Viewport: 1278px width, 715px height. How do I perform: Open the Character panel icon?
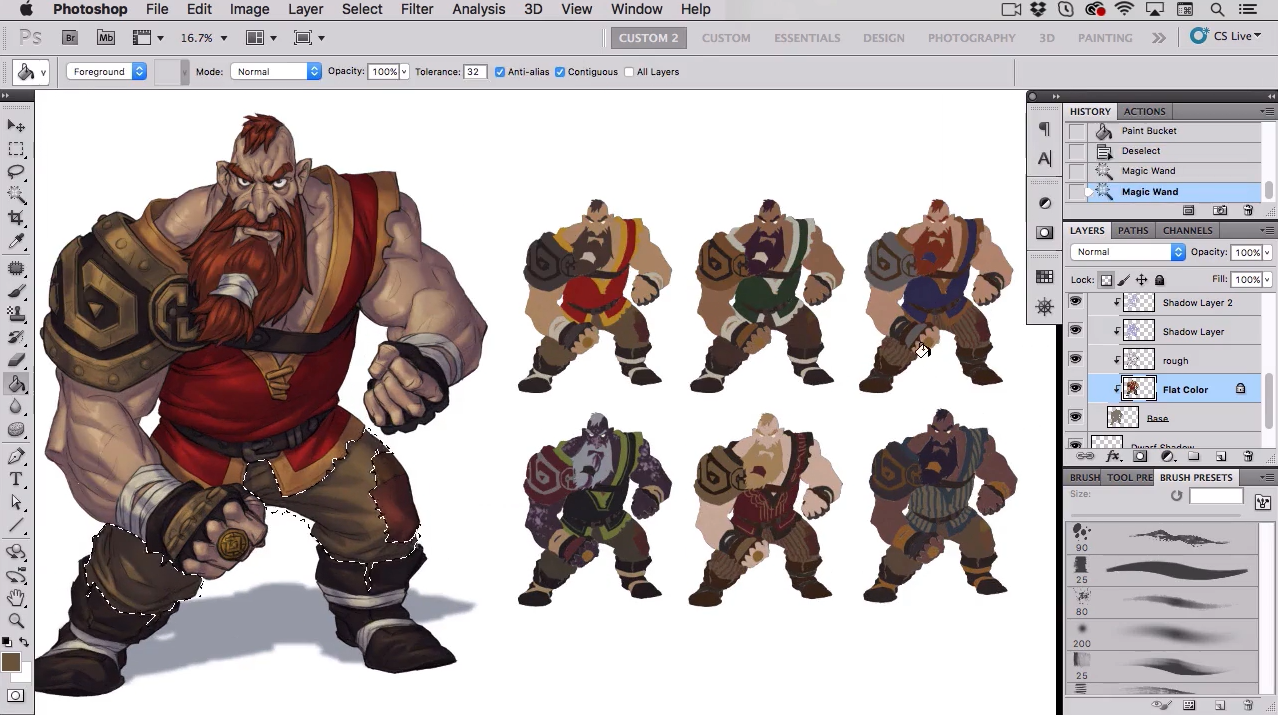pyautogui.click(x=1044, y=158)
